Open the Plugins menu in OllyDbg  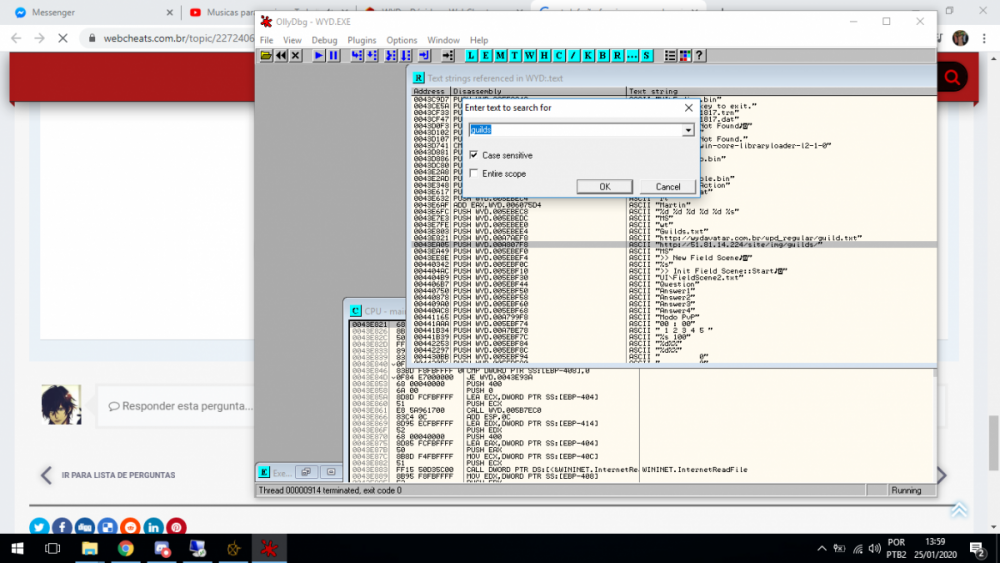click(362, 40)
